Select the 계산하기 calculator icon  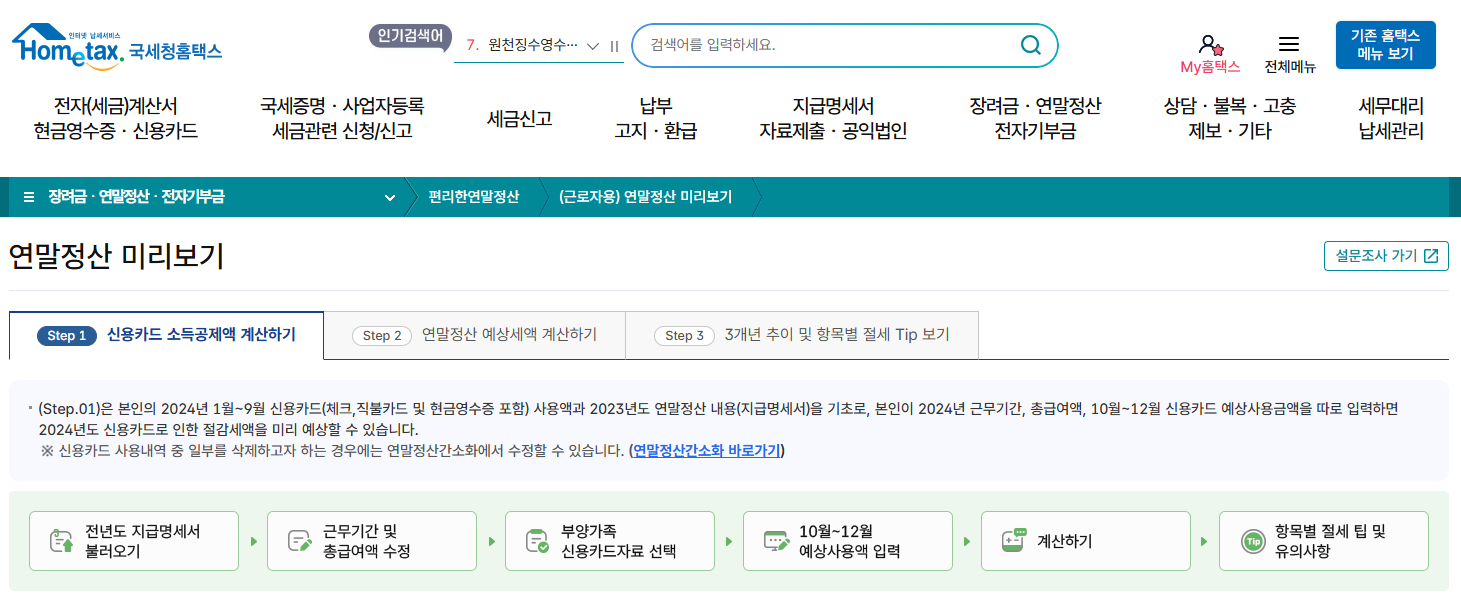point(1014,540)
